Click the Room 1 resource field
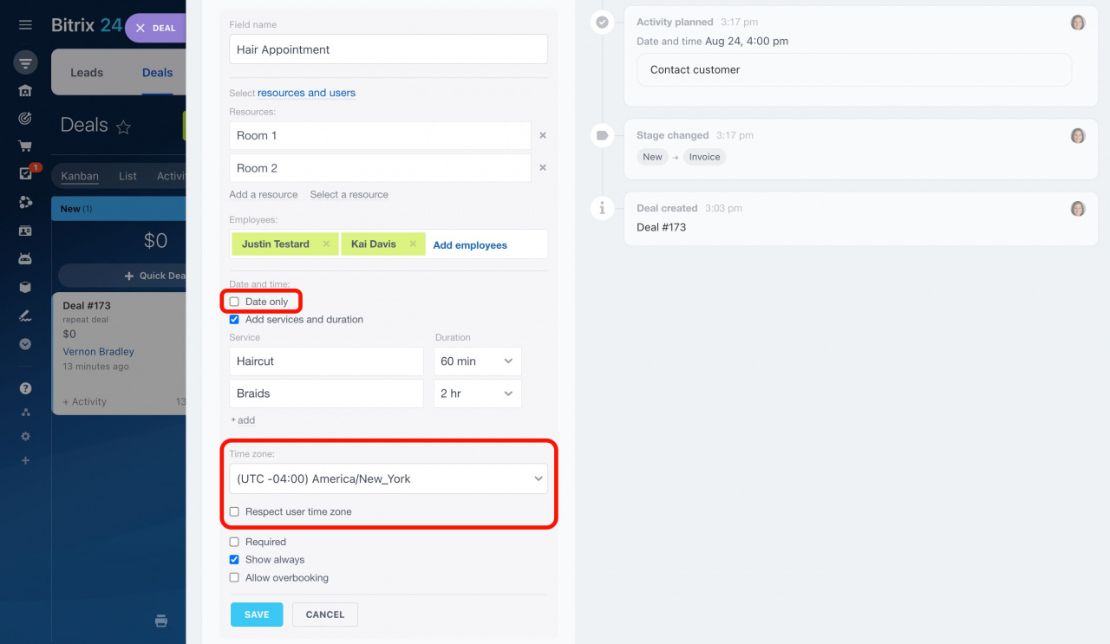Image resolution: width=1110 pixels, height=644 pixels. coord(379,135)
